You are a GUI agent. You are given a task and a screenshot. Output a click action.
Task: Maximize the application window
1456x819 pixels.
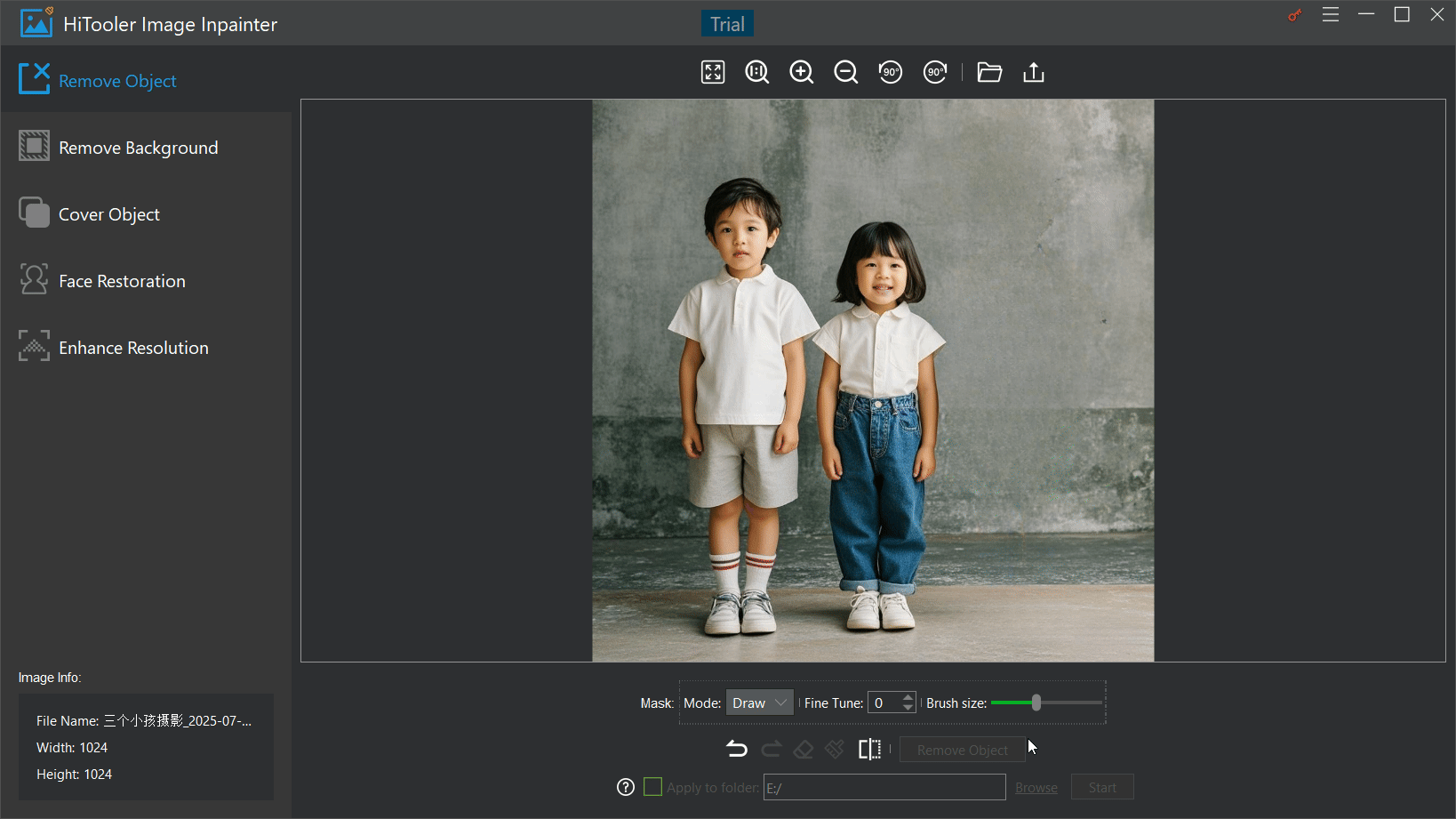tap(1402, 14)
